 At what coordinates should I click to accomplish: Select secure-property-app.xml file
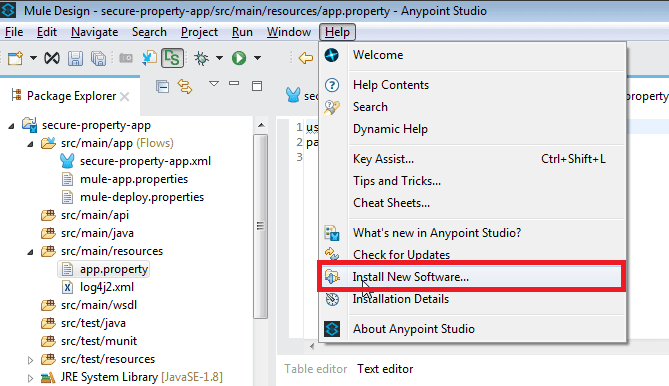135,161
